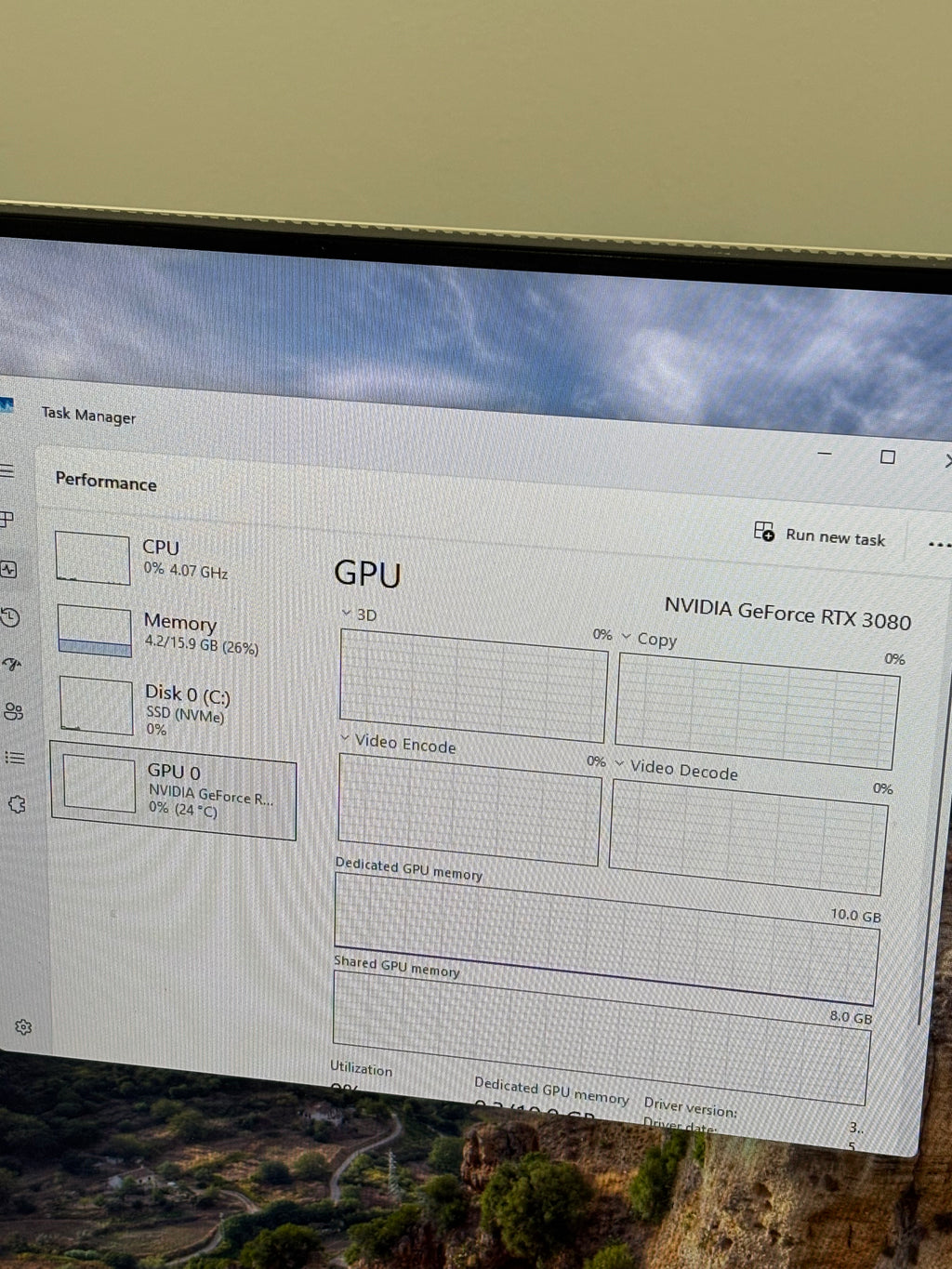Click Run new task button label
The height and width of the screenshot is (1269, 952).
pos(835,537)
